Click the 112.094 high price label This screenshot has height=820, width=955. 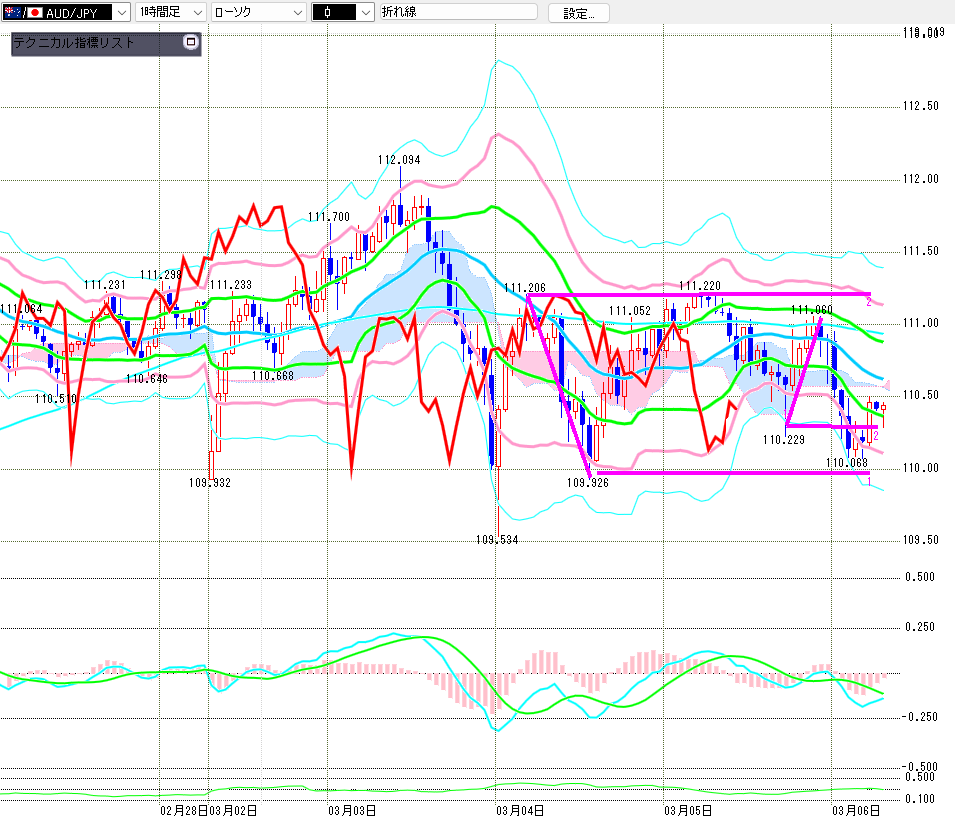[399, 160]
